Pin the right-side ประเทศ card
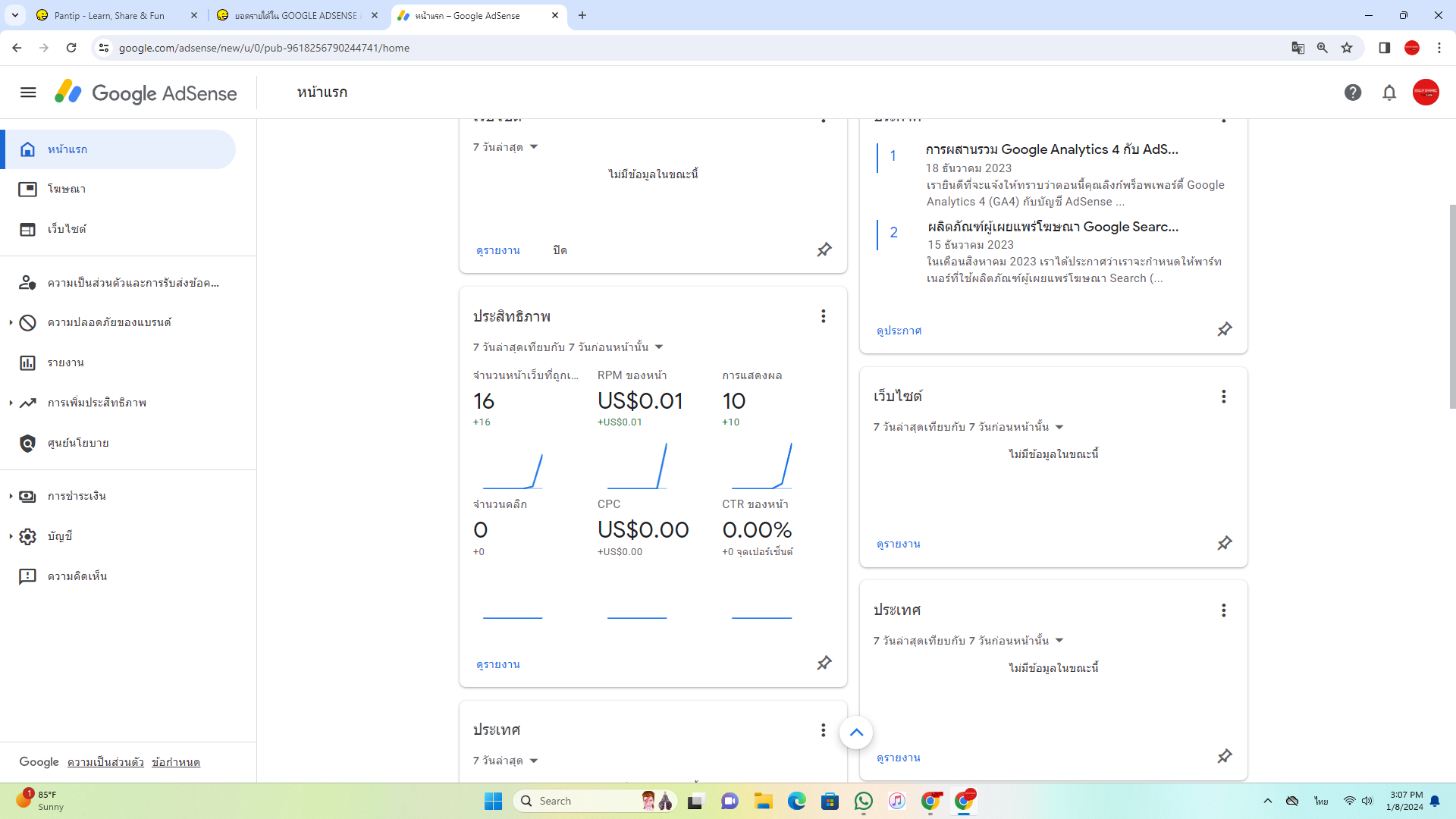1456x819 pixels. coord(1225,757)
